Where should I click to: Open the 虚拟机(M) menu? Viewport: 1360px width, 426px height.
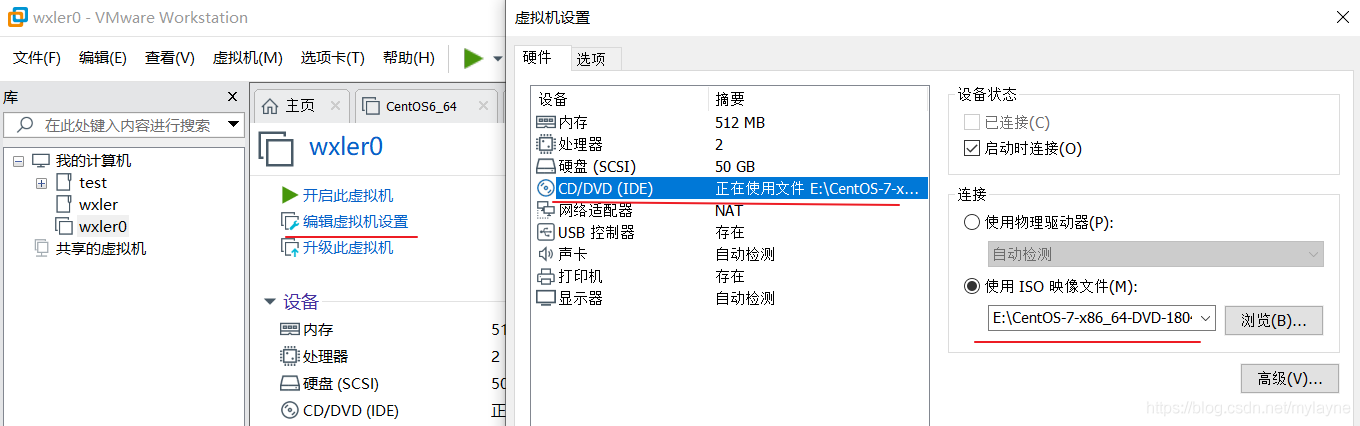tap(247, 58)
